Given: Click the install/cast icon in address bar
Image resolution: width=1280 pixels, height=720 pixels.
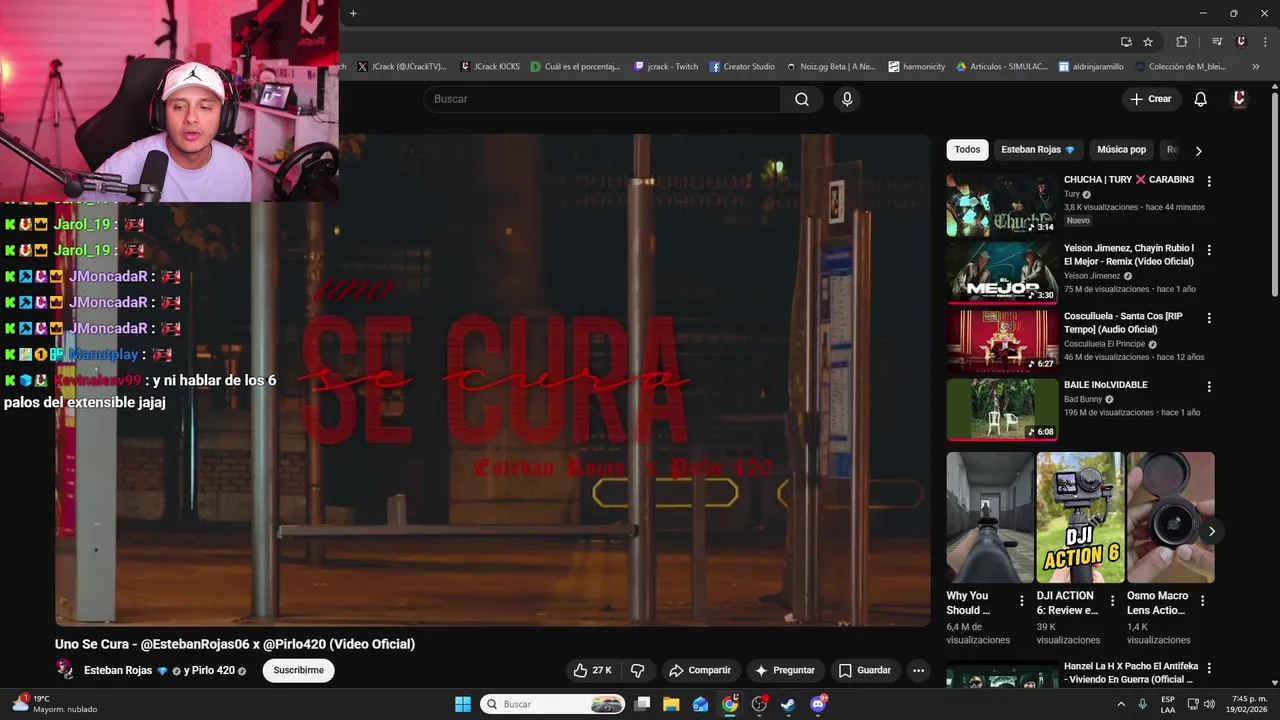Looking at the screenshot, I should point(1126,42).
